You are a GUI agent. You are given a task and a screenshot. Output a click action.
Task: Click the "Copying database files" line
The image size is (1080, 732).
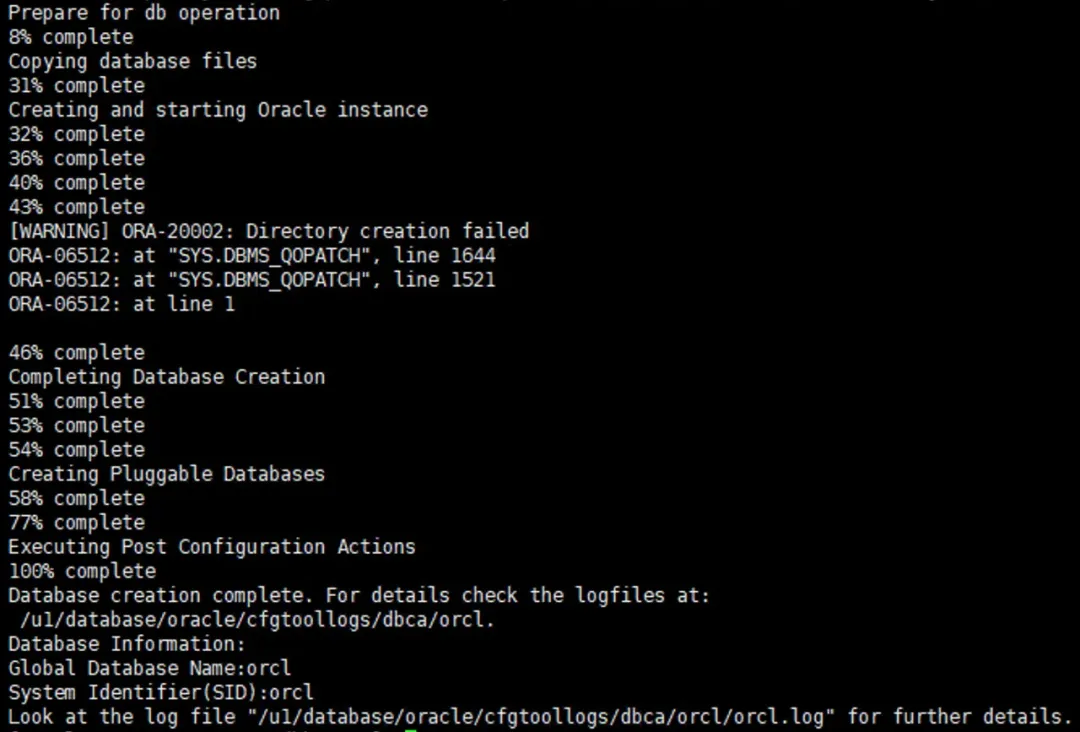click(132, 61)
